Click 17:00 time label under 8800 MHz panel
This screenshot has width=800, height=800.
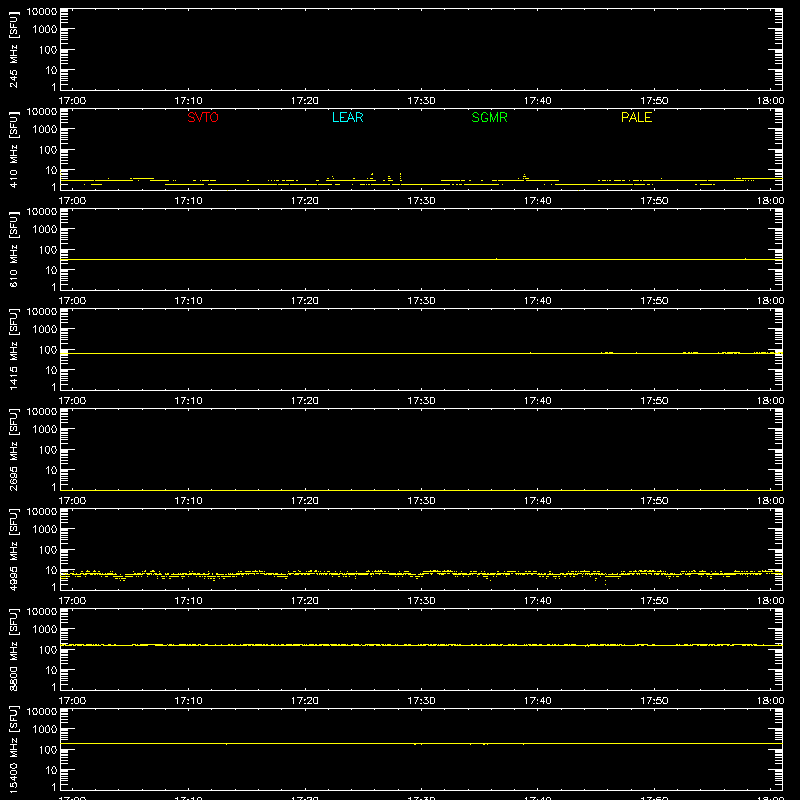(x=72, y=701)
